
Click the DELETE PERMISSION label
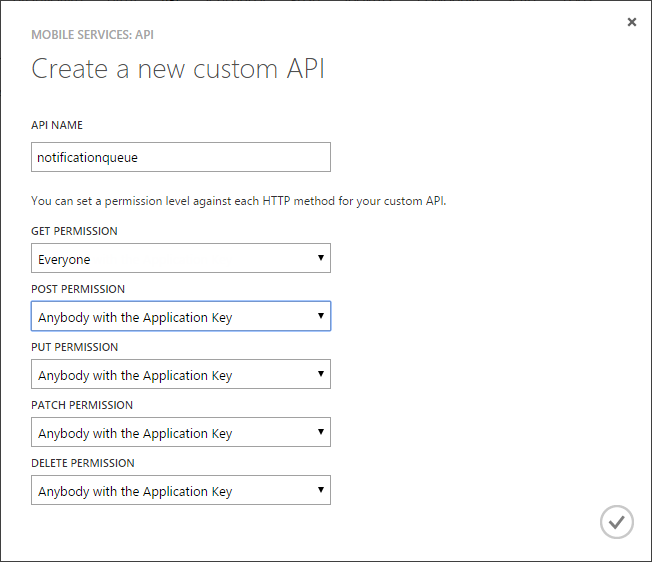82,463
